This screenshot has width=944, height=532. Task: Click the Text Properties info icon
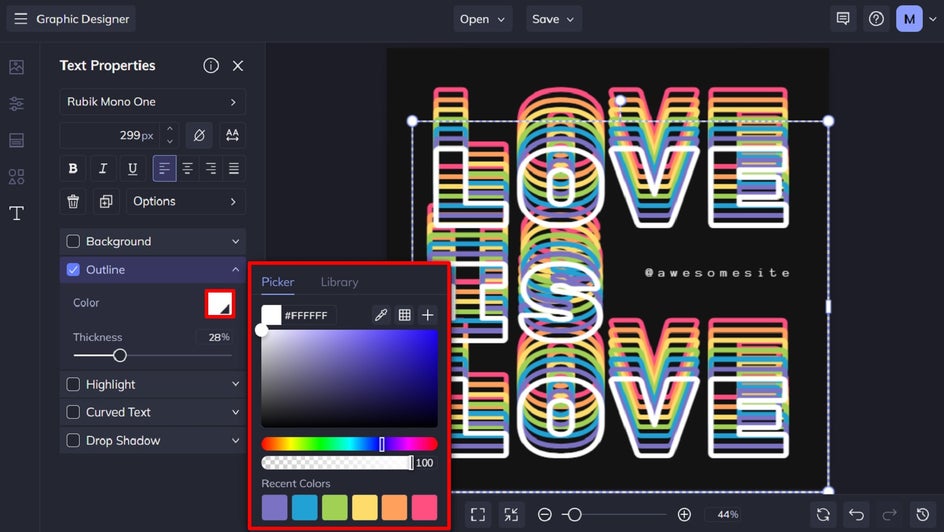pyautogui.click(x=211, y=66)
